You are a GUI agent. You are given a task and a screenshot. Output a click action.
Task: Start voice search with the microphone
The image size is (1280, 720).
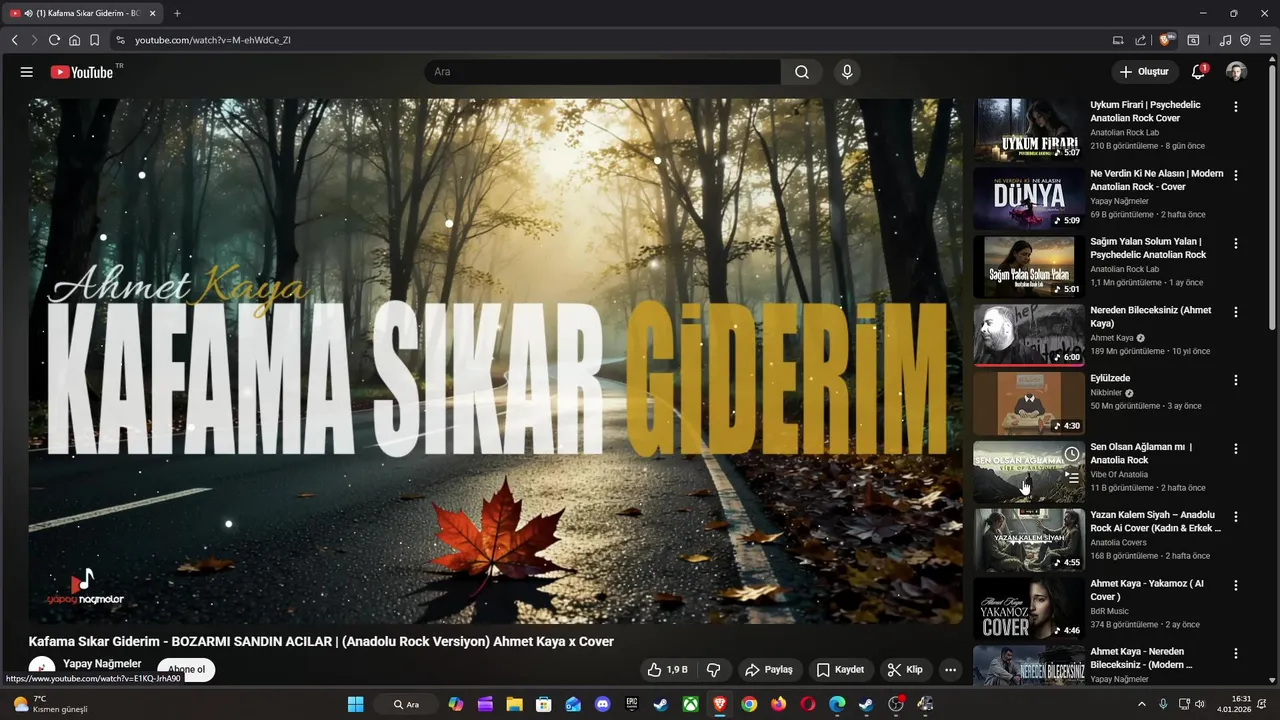pyautogui.click(x=847, y=72)
